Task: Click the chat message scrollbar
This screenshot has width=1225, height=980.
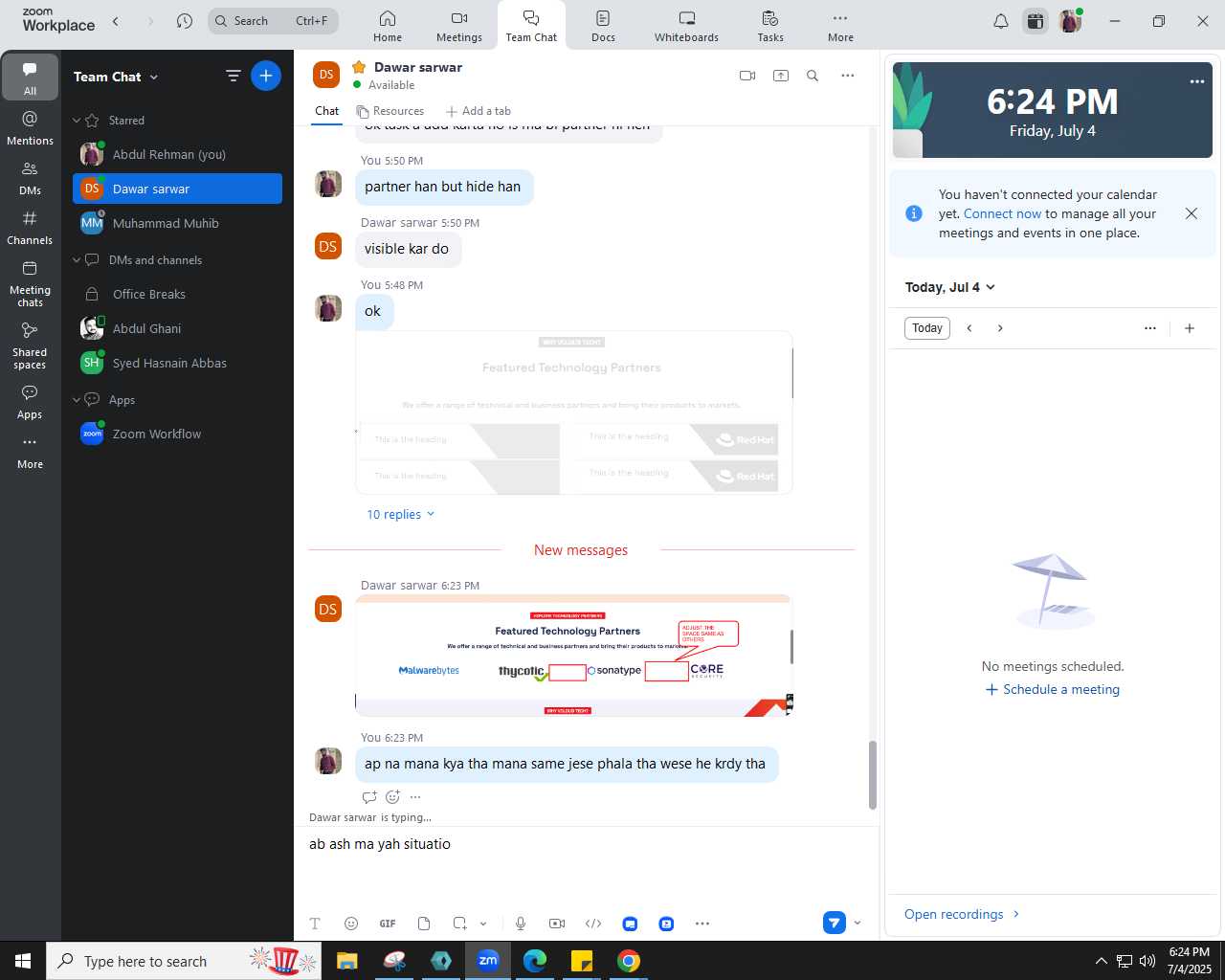Action: click(872, 775)
